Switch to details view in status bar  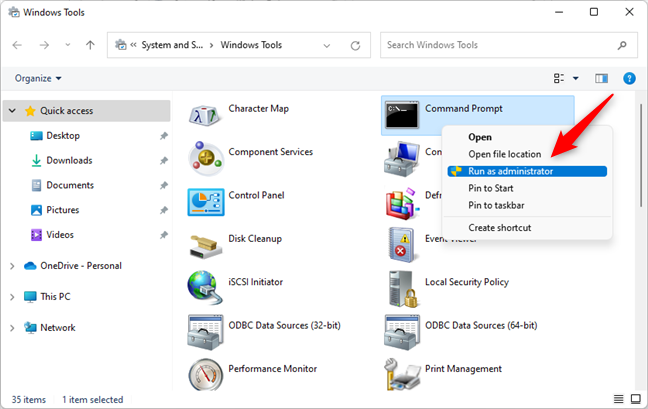pyautogui.click(x=619, y=399)
